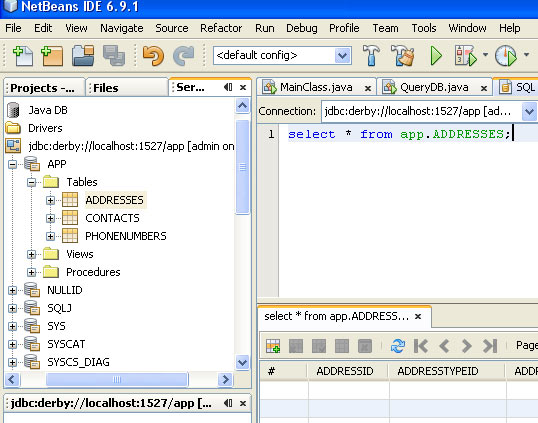The image size is (538, 423).
Task: Select the SYSCS_DIAG schema
Action: tap(78, 362)
